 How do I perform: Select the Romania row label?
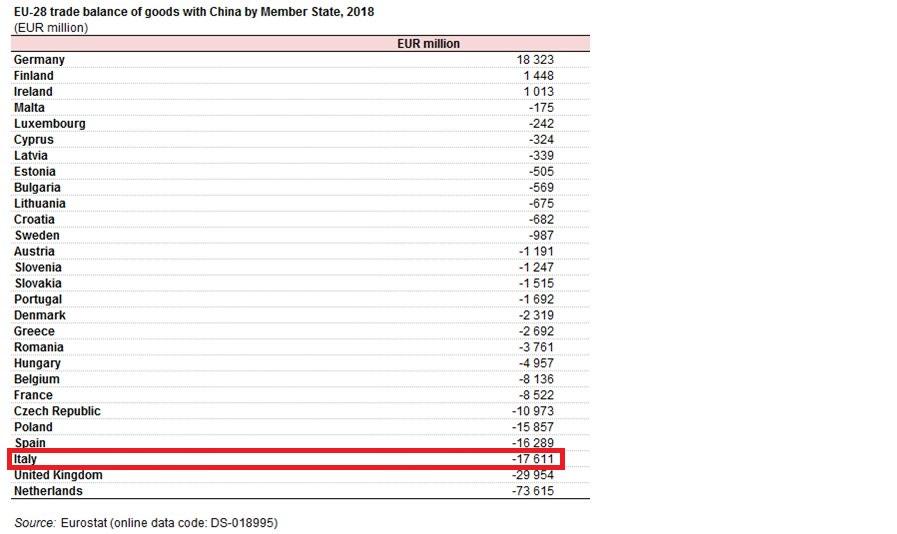point(39,349)
